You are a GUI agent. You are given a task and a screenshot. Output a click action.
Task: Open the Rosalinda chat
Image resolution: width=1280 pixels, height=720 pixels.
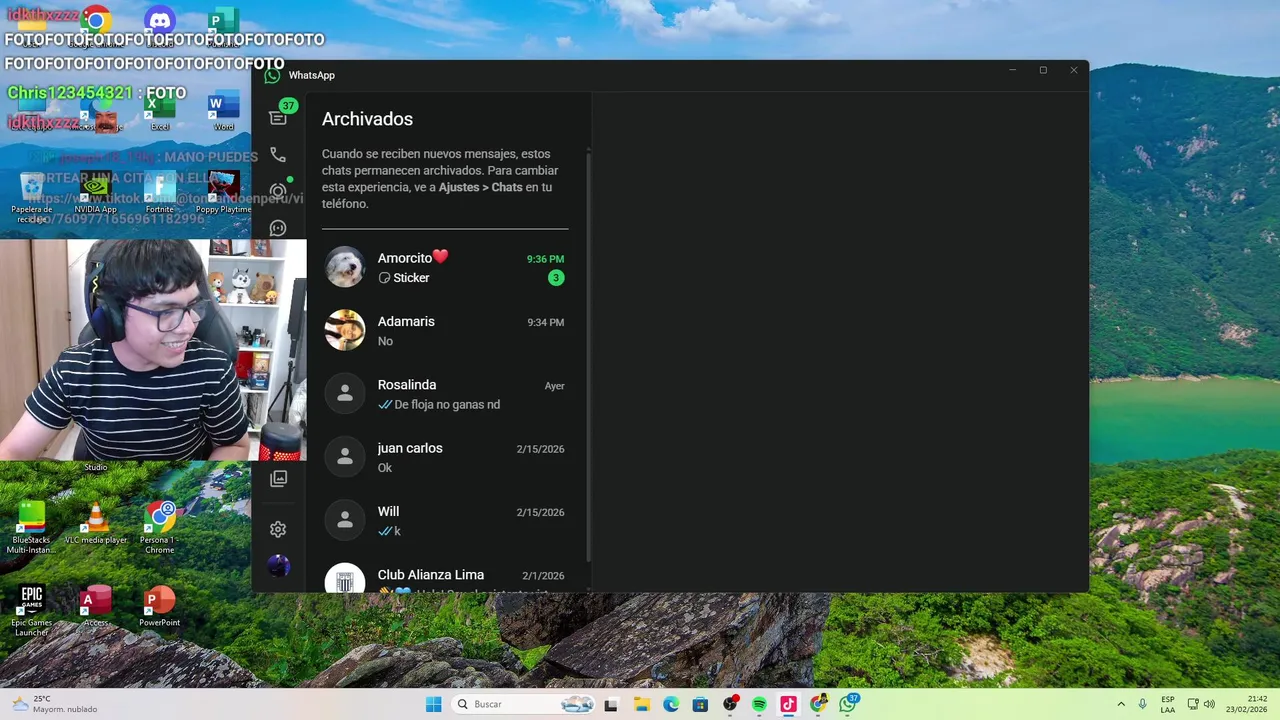coord(445,394)
